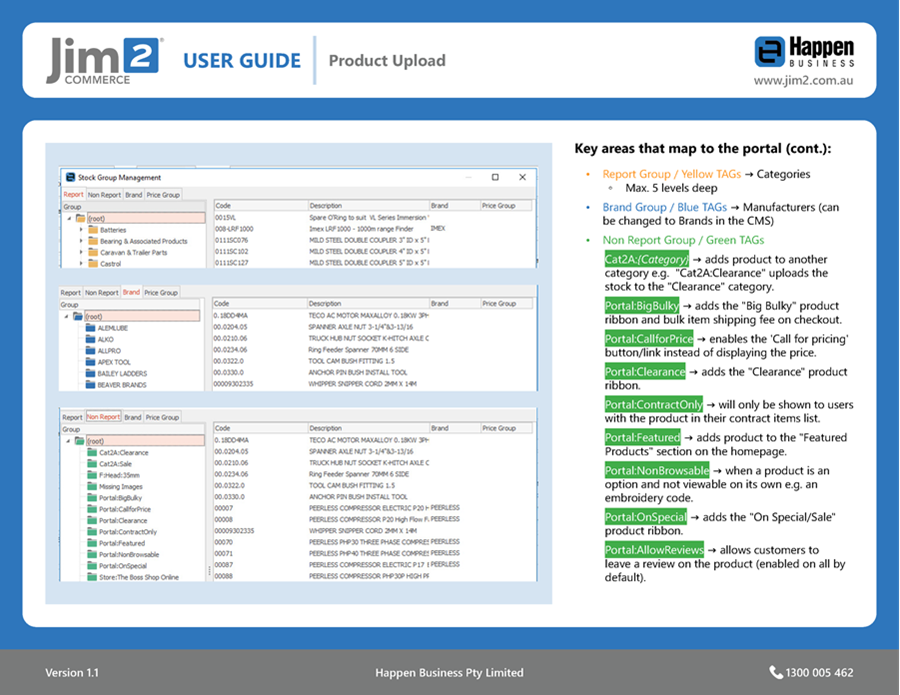This screenshot has height=695, width=900.
Task: Select the ALLPRO brand folder
Action: (109, 351)
